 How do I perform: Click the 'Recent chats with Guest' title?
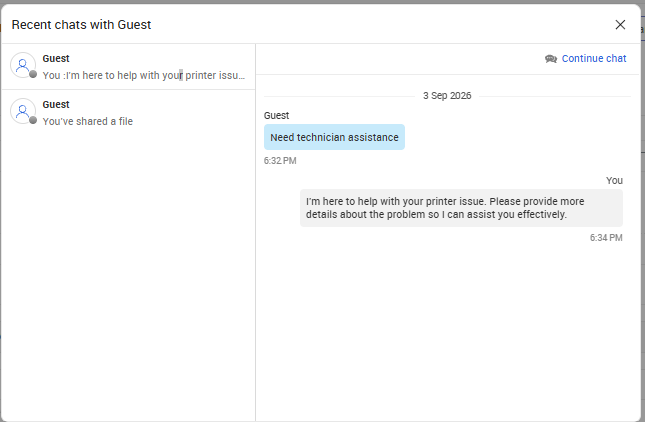(81, 25)
